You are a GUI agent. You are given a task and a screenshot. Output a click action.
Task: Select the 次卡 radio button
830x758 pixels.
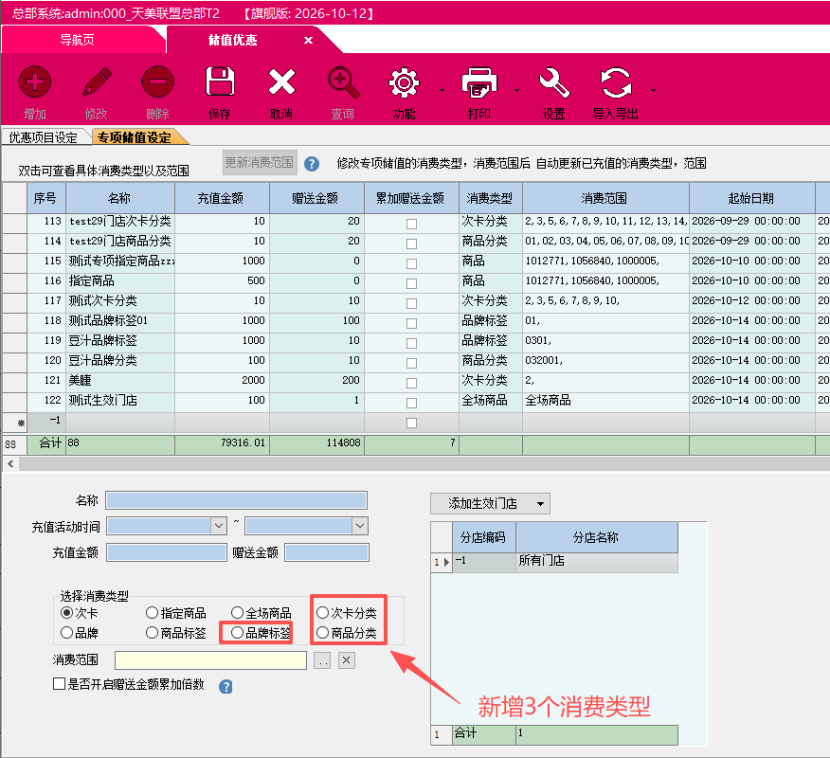coord(67,613)
